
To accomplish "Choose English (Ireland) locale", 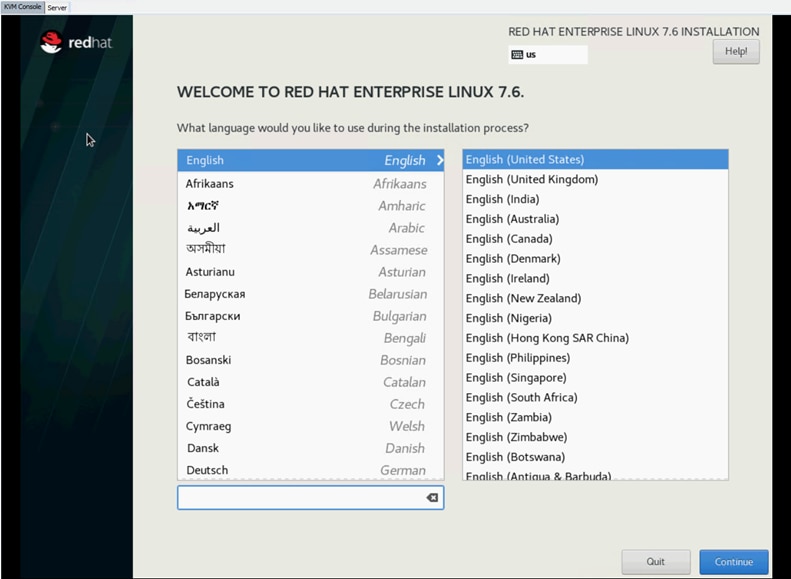I will [595, 278].
